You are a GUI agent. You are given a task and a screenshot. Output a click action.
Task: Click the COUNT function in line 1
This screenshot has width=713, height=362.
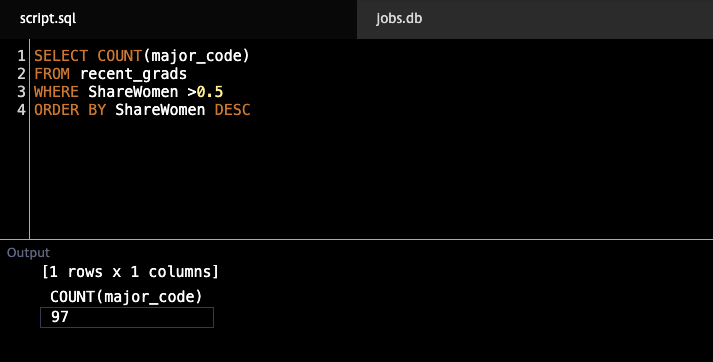pos(120,55)
